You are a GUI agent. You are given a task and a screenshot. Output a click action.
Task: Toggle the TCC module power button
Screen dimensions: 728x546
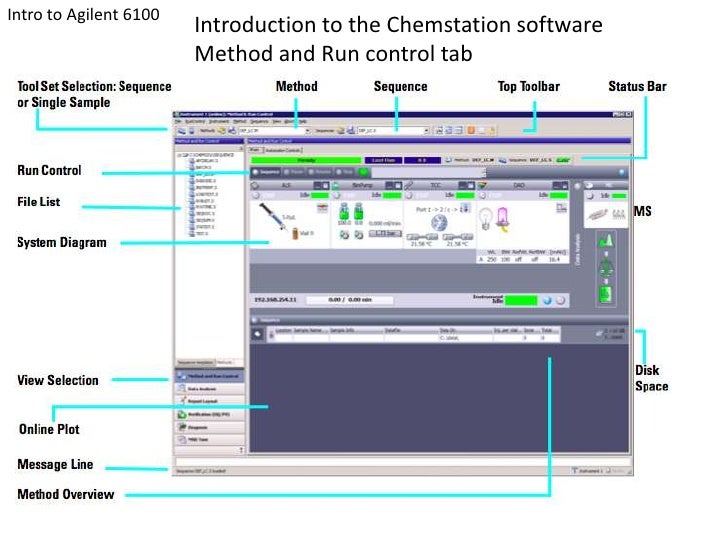tap(409, 195)
